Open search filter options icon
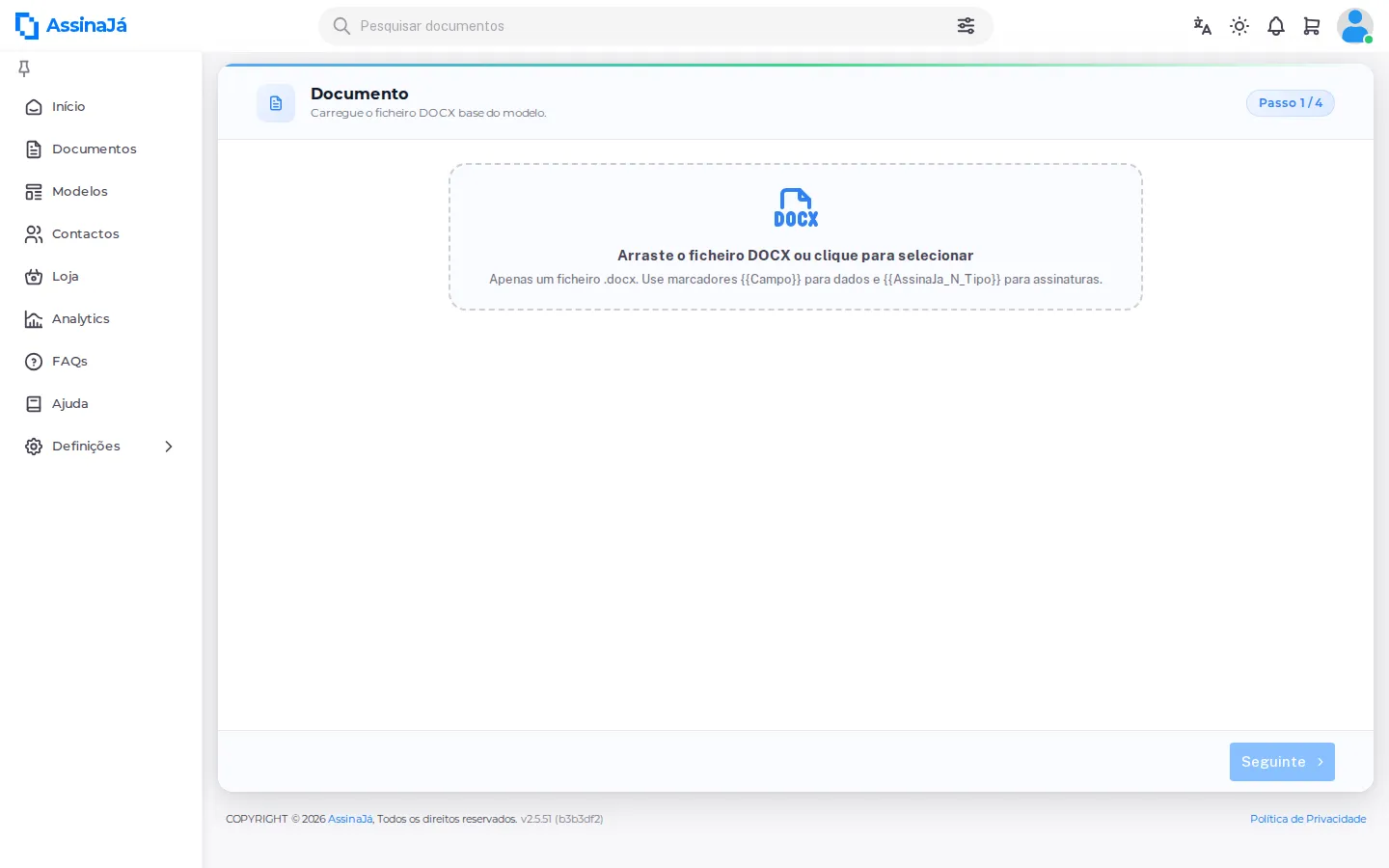Image resolution: width=1389 pixels, height=868 pixels. coord(966,26)
